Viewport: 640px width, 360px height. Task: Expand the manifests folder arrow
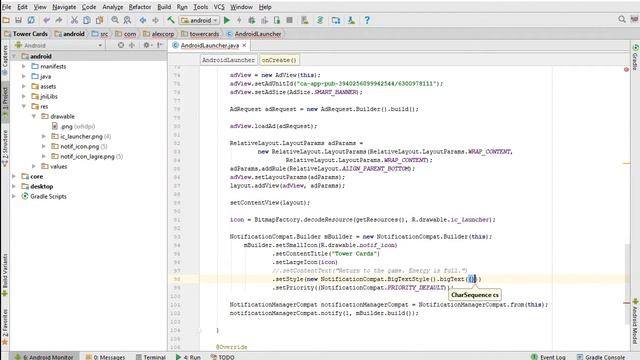coord(24,66)
